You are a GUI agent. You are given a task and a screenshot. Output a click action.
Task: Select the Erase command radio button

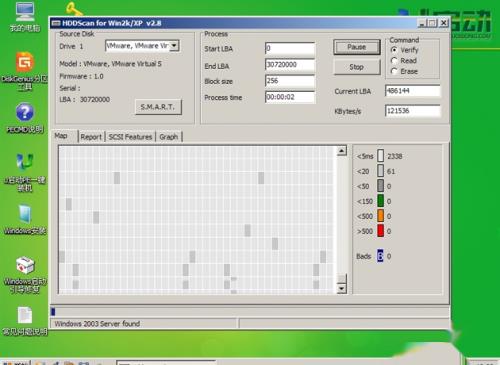pyautogui.click(x=394, y=71)
